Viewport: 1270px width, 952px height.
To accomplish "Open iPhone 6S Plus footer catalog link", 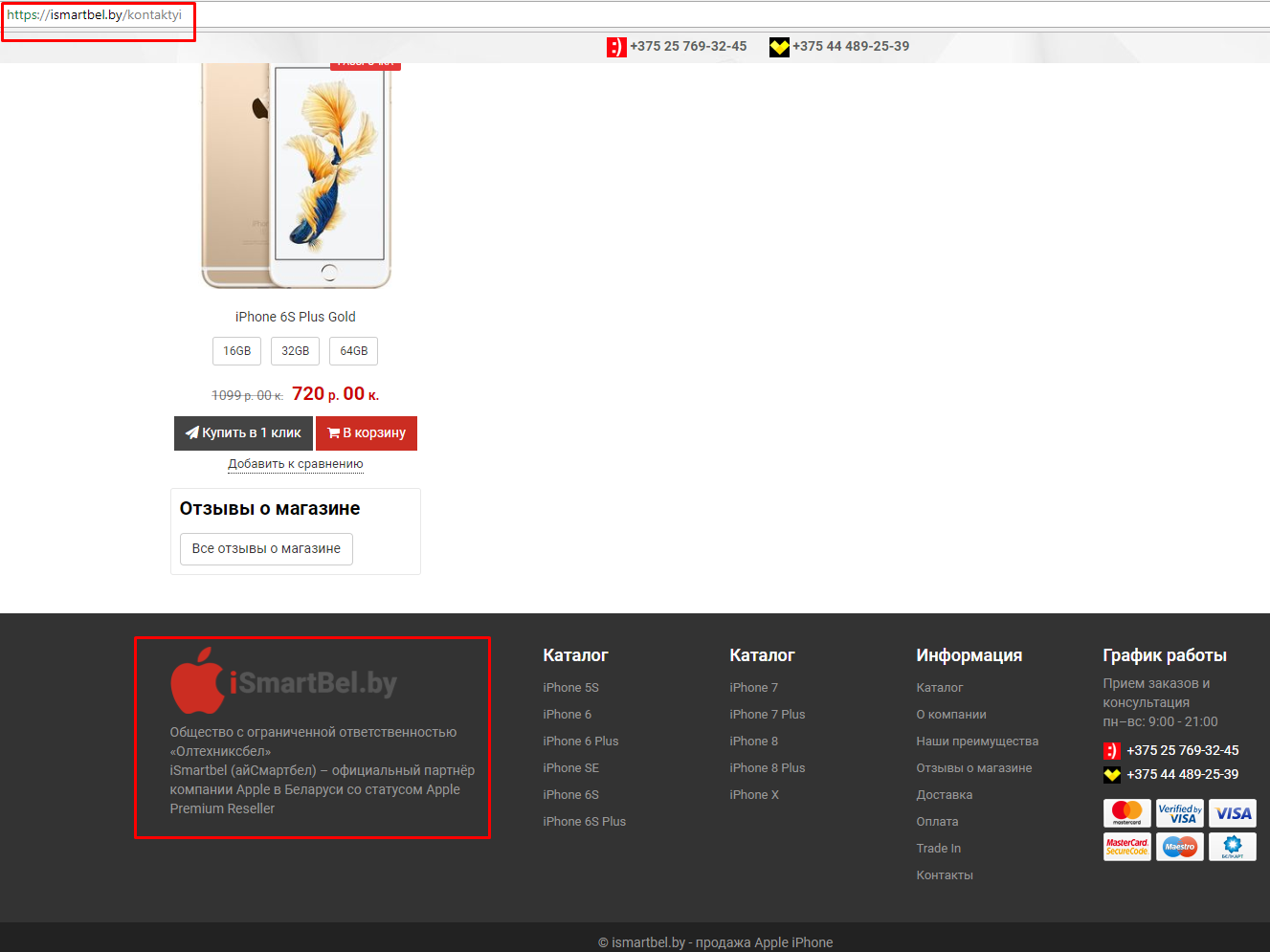I will [584, 822].
